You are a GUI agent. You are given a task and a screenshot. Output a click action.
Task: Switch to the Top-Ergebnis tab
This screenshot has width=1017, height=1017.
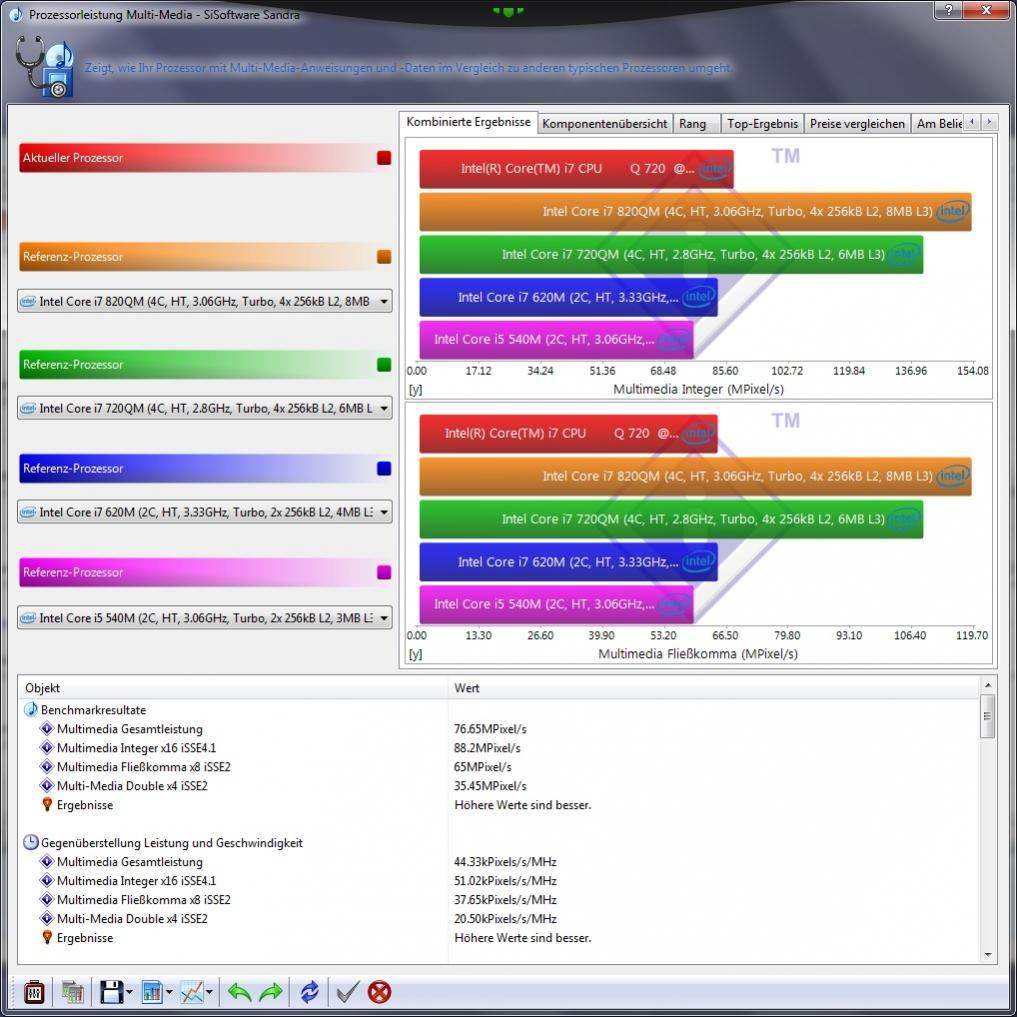click(x=762, y=123)
